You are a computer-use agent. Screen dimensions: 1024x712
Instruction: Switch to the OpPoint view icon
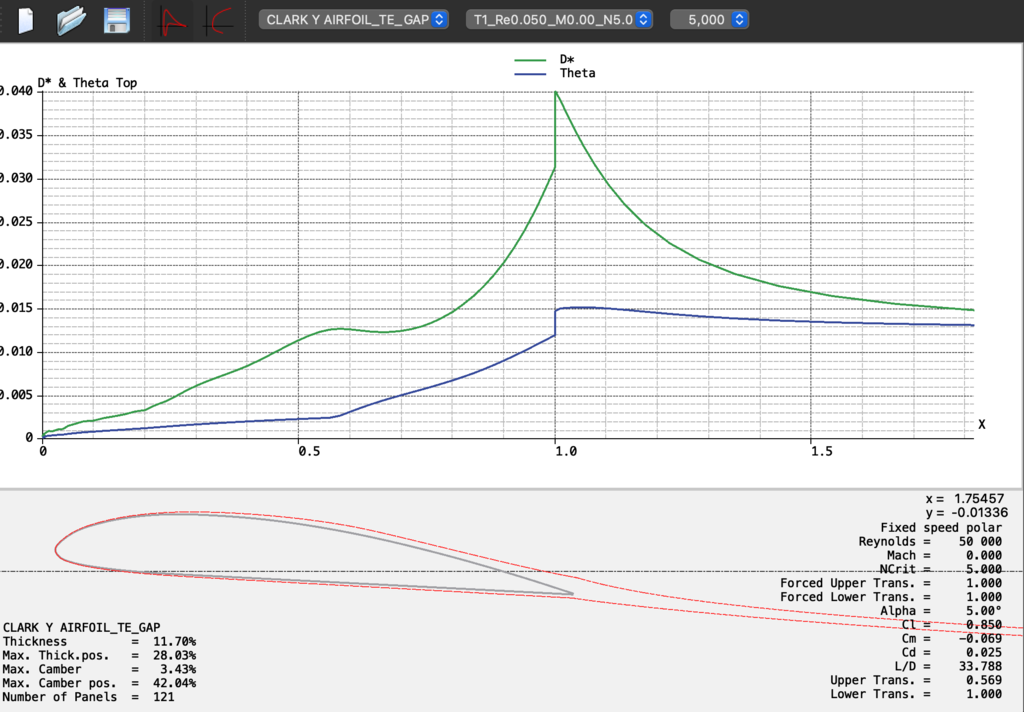173,20
